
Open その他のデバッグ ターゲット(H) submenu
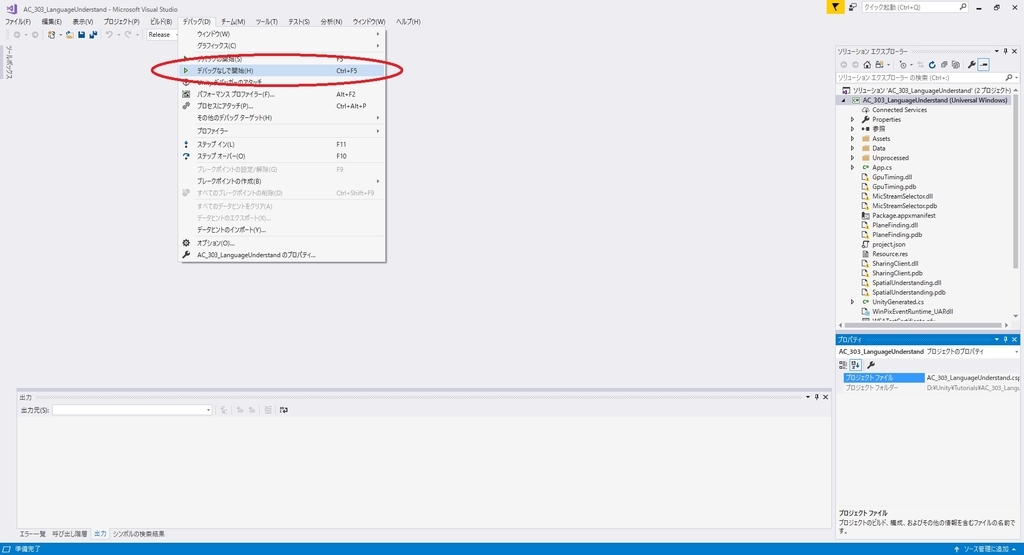pyautogui.click(x=282, y=118)
